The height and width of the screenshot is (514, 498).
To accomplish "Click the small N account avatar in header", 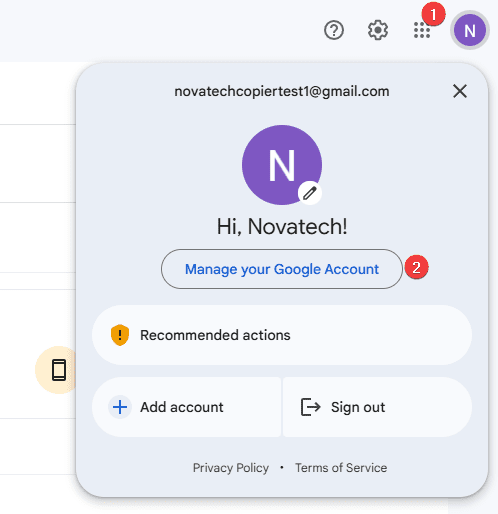I will 470,30.
